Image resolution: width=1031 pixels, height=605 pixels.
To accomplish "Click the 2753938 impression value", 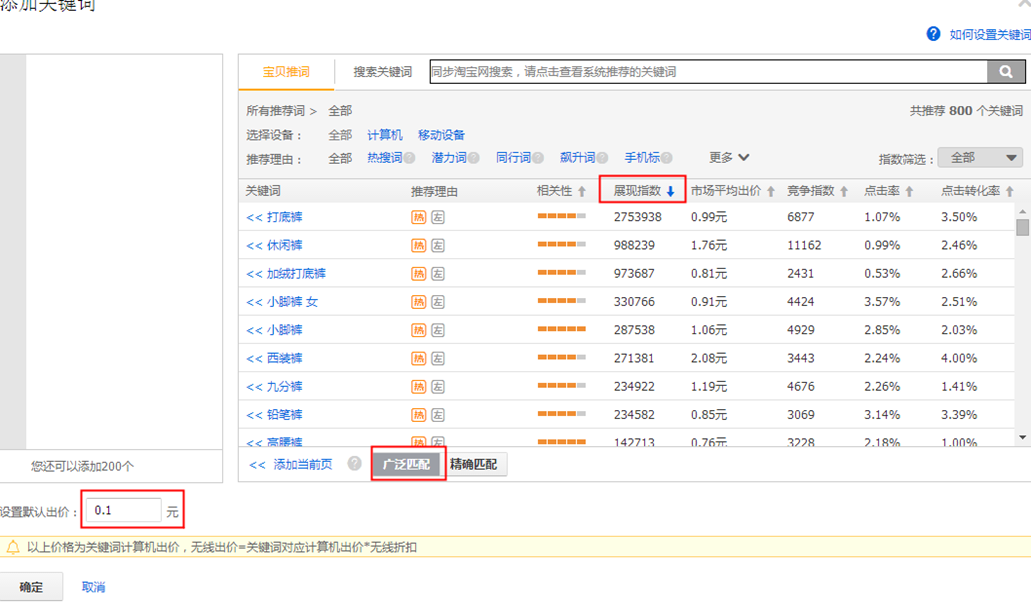I will [x=637, y=217].
